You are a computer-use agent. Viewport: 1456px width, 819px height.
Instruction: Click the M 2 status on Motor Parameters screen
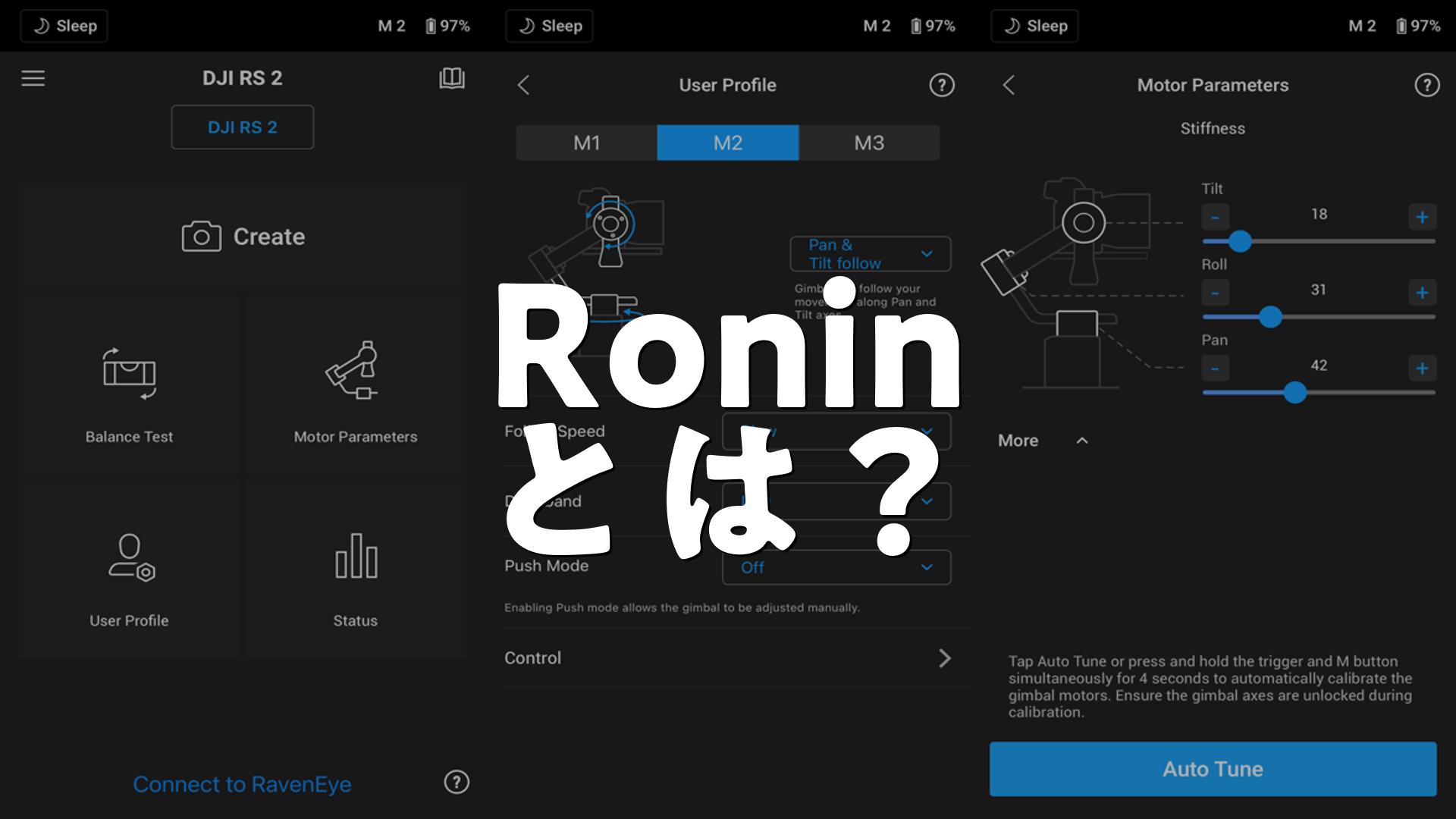coord(1362,26)
